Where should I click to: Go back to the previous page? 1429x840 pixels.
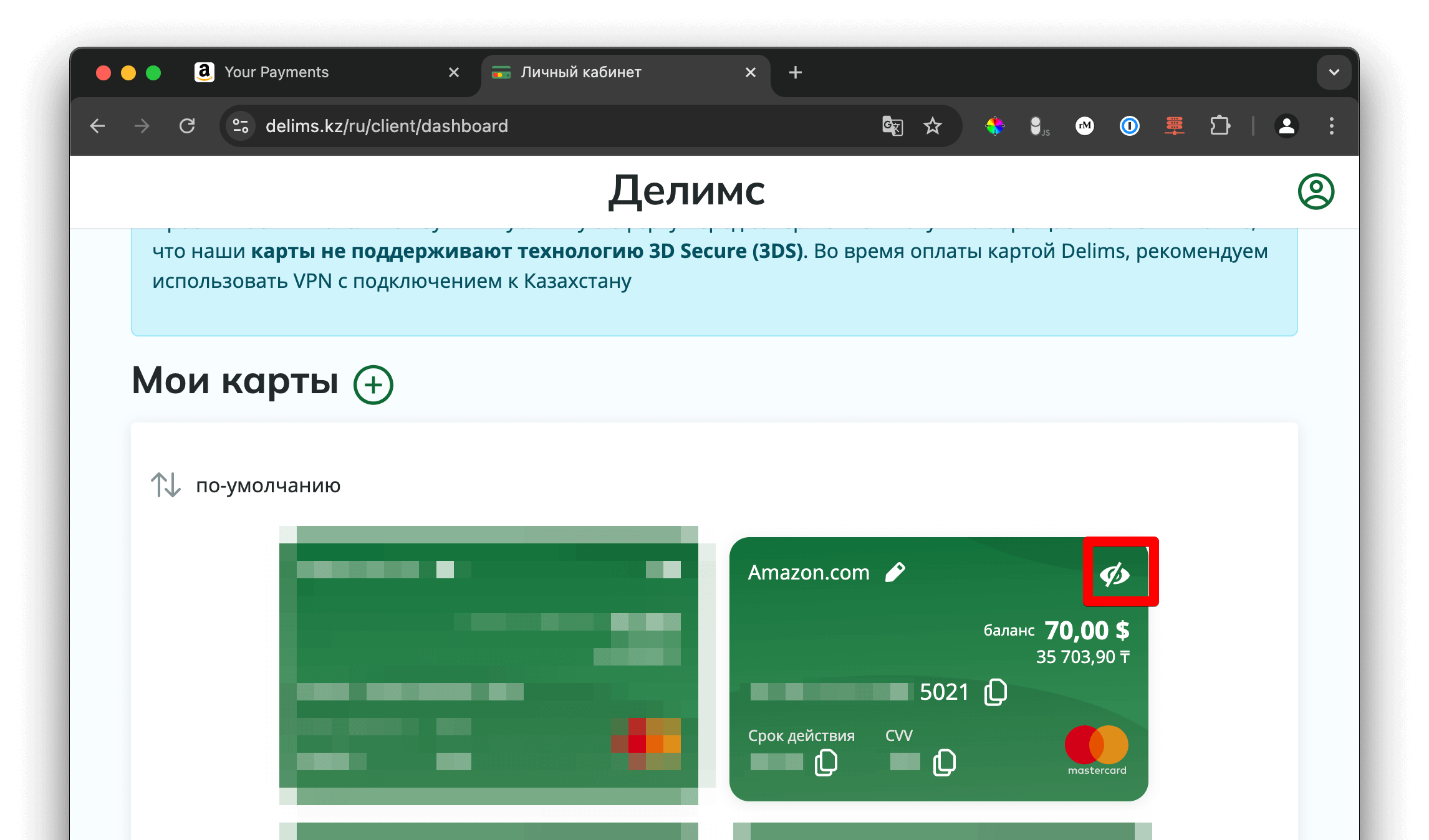point(98,126)
